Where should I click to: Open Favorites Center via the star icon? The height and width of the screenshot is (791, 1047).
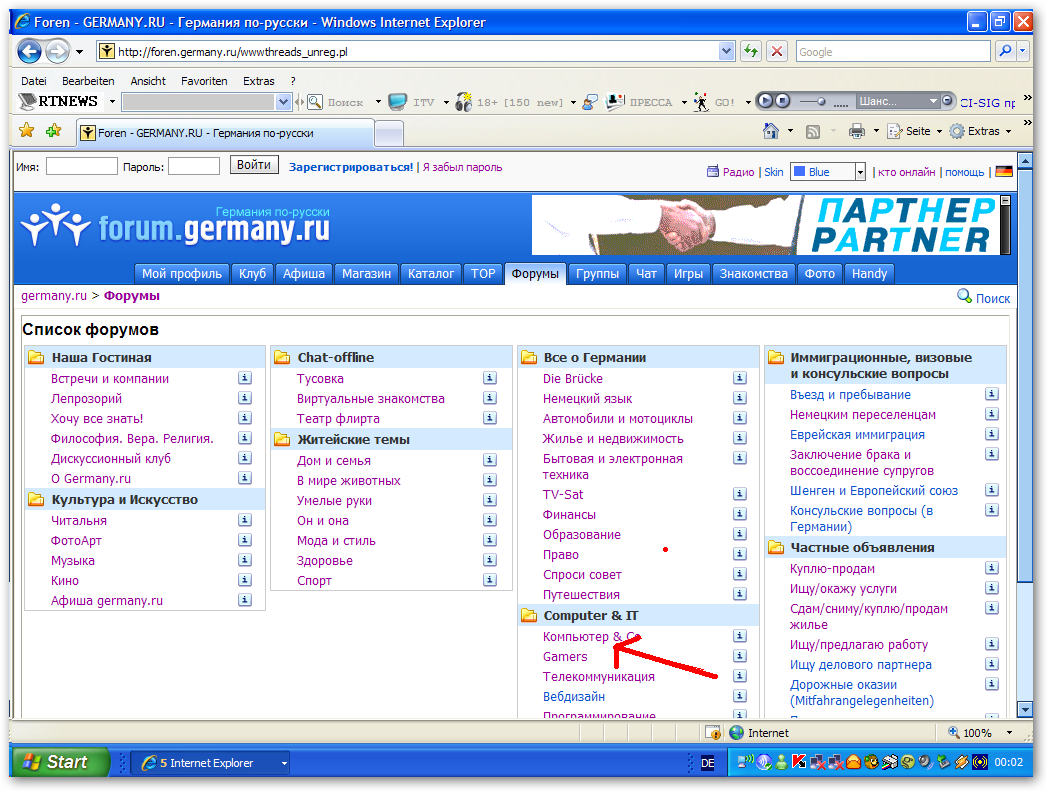pyautogui.click(x=27, y=131)
